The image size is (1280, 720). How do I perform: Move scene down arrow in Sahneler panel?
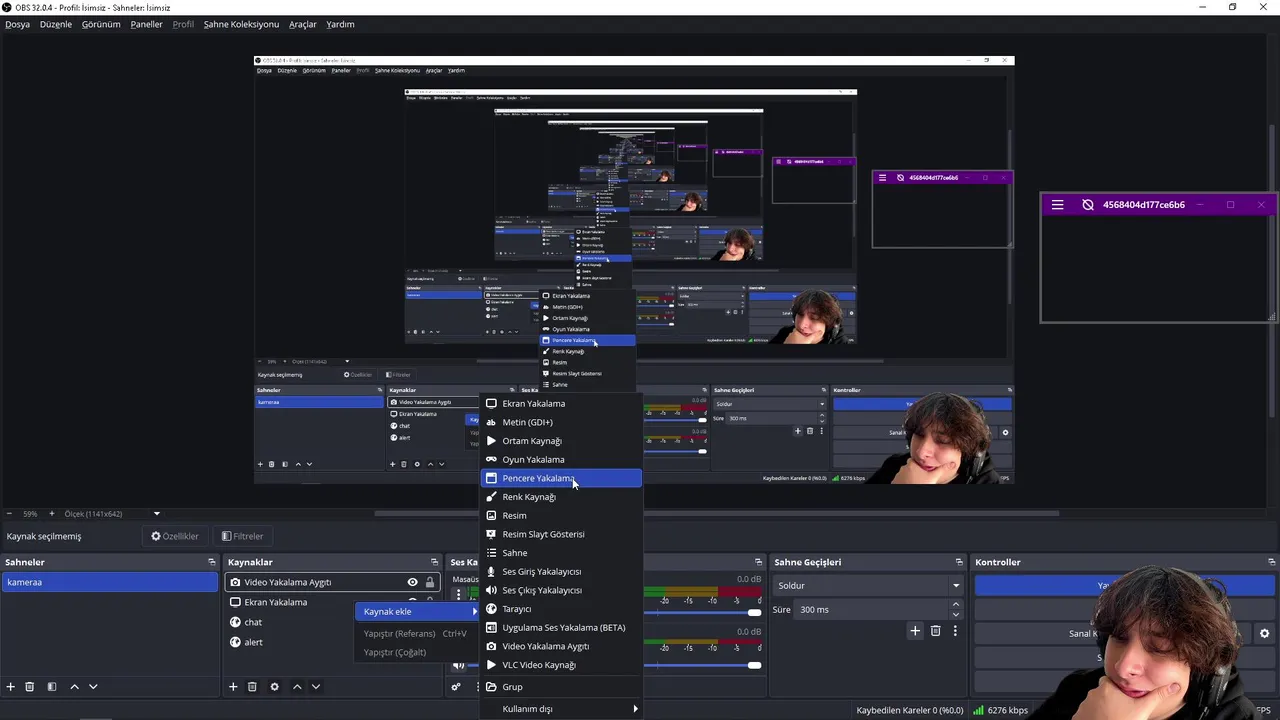click(93, 687)
